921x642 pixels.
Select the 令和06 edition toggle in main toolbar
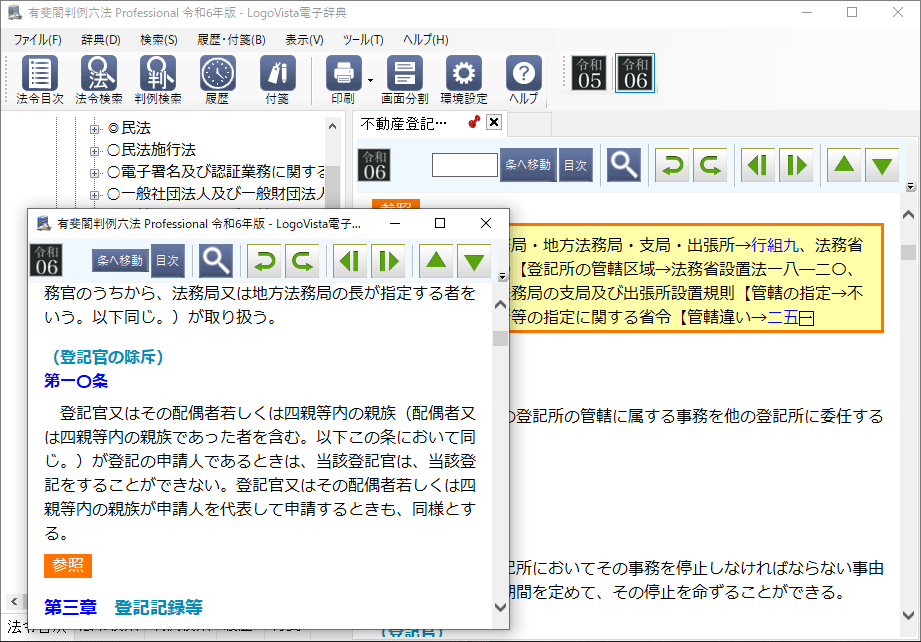tap(635, 73)
